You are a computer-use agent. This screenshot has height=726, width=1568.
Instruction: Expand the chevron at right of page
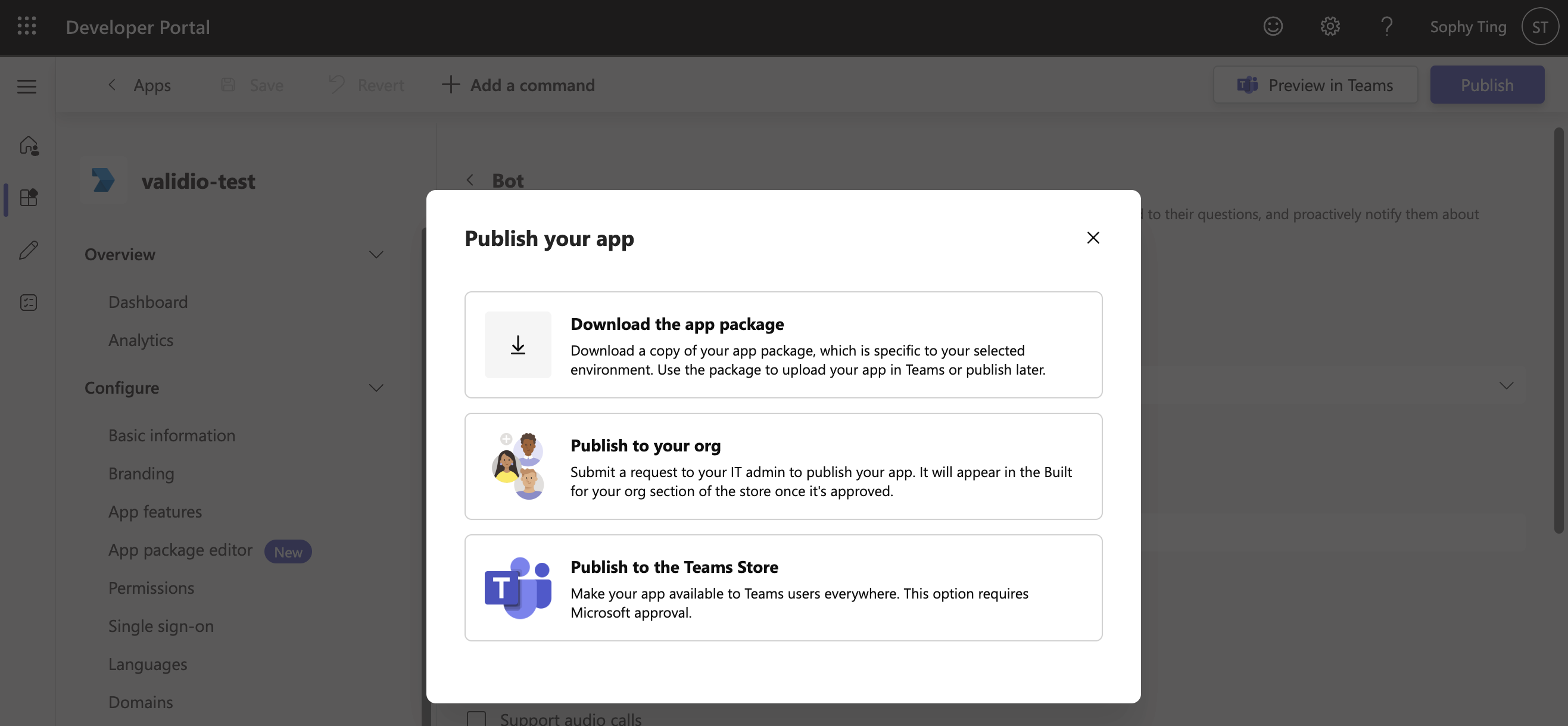point(1506,385)
